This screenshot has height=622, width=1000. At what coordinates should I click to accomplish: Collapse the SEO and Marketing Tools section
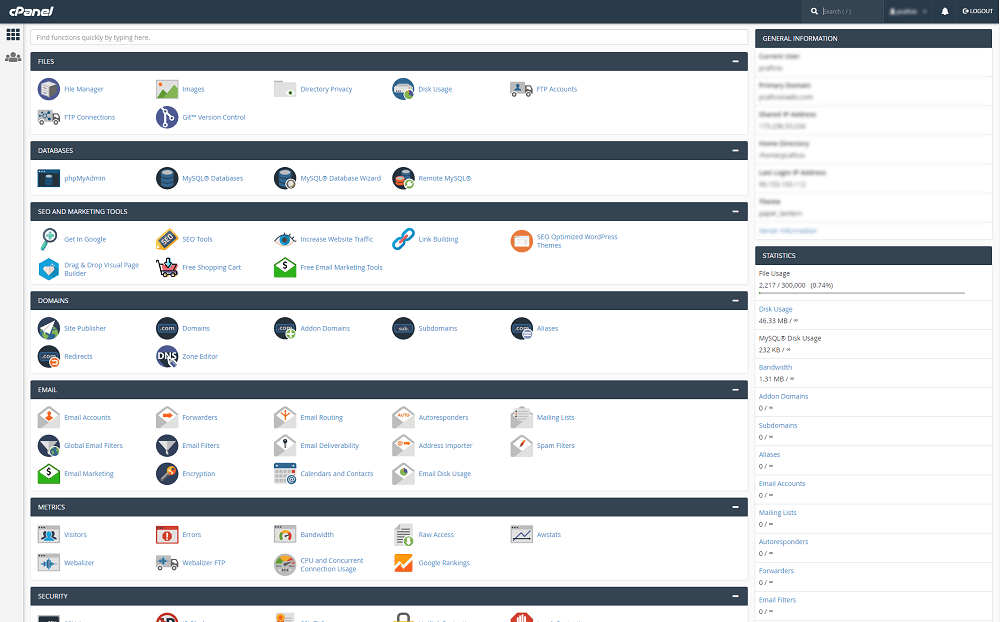point(735,211)
